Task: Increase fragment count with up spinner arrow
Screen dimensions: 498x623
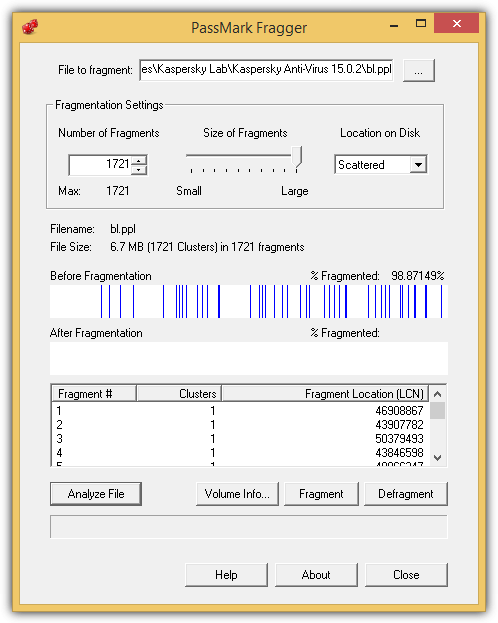Action: click(139, 160)
